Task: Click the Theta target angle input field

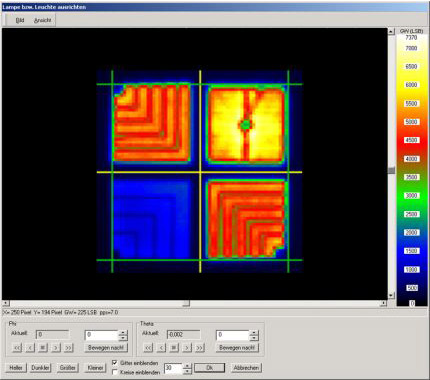Action: pyautogui.click(x=233, y=335)
